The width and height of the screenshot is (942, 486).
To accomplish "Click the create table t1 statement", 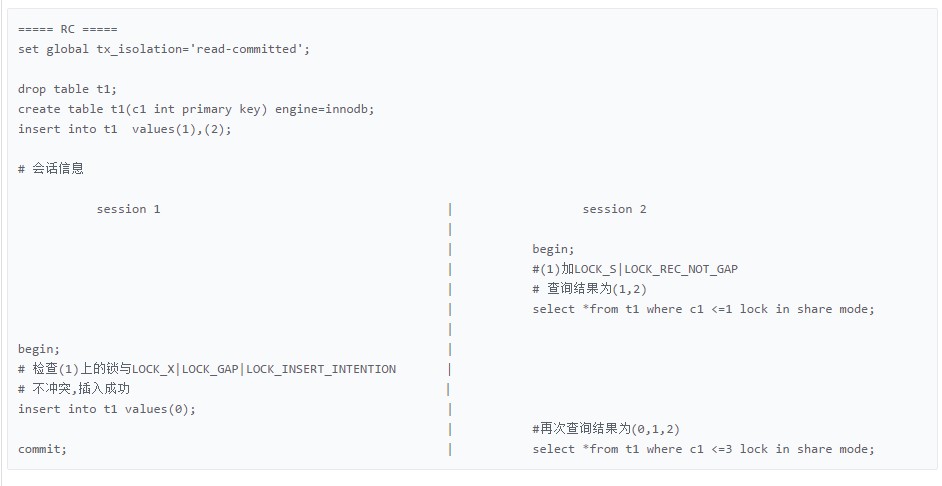I will tap(196, 109).
